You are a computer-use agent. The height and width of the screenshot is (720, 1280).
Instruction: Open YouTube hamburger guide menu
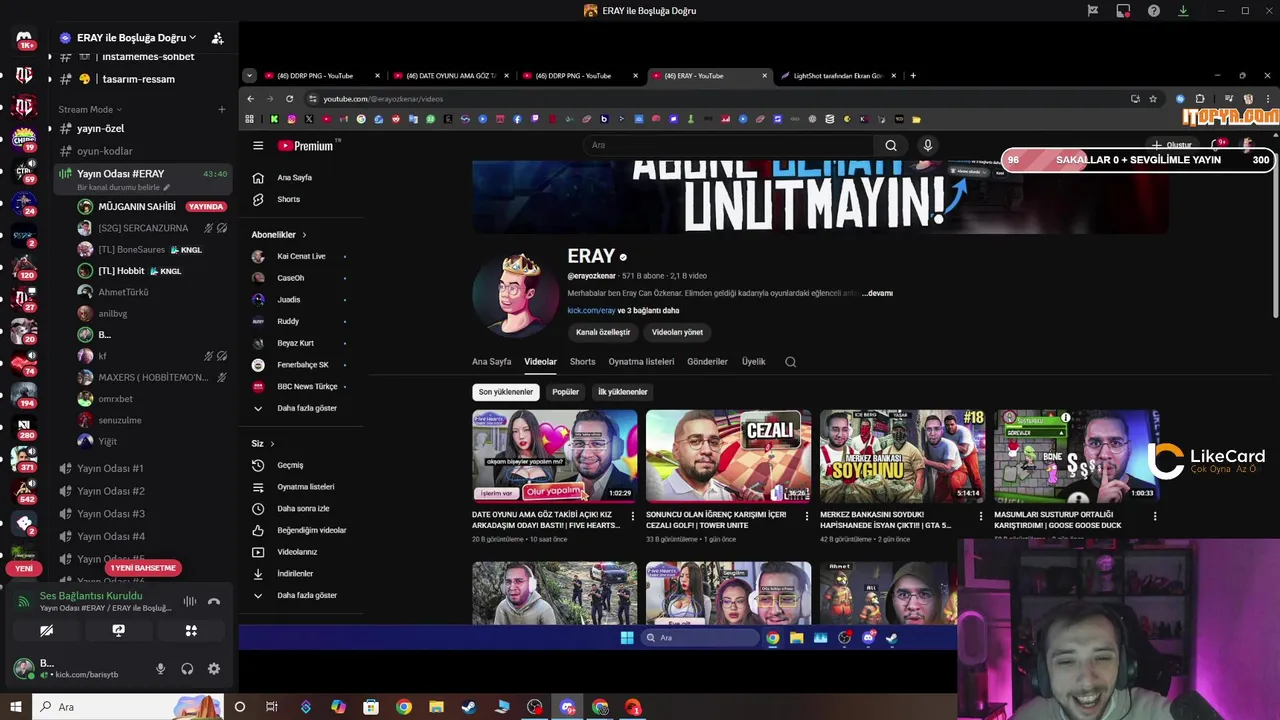[x=258, y=146]
